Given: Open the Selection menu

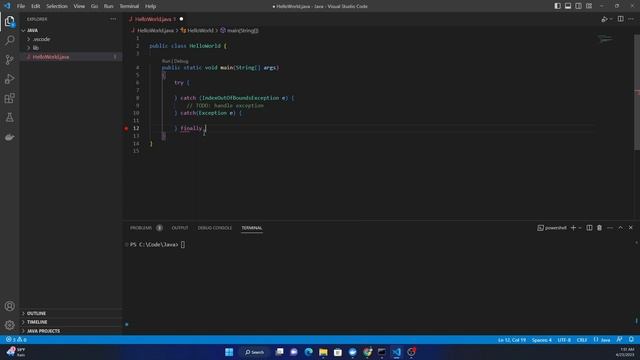Looking at the screenshot, I should [57, 6].
